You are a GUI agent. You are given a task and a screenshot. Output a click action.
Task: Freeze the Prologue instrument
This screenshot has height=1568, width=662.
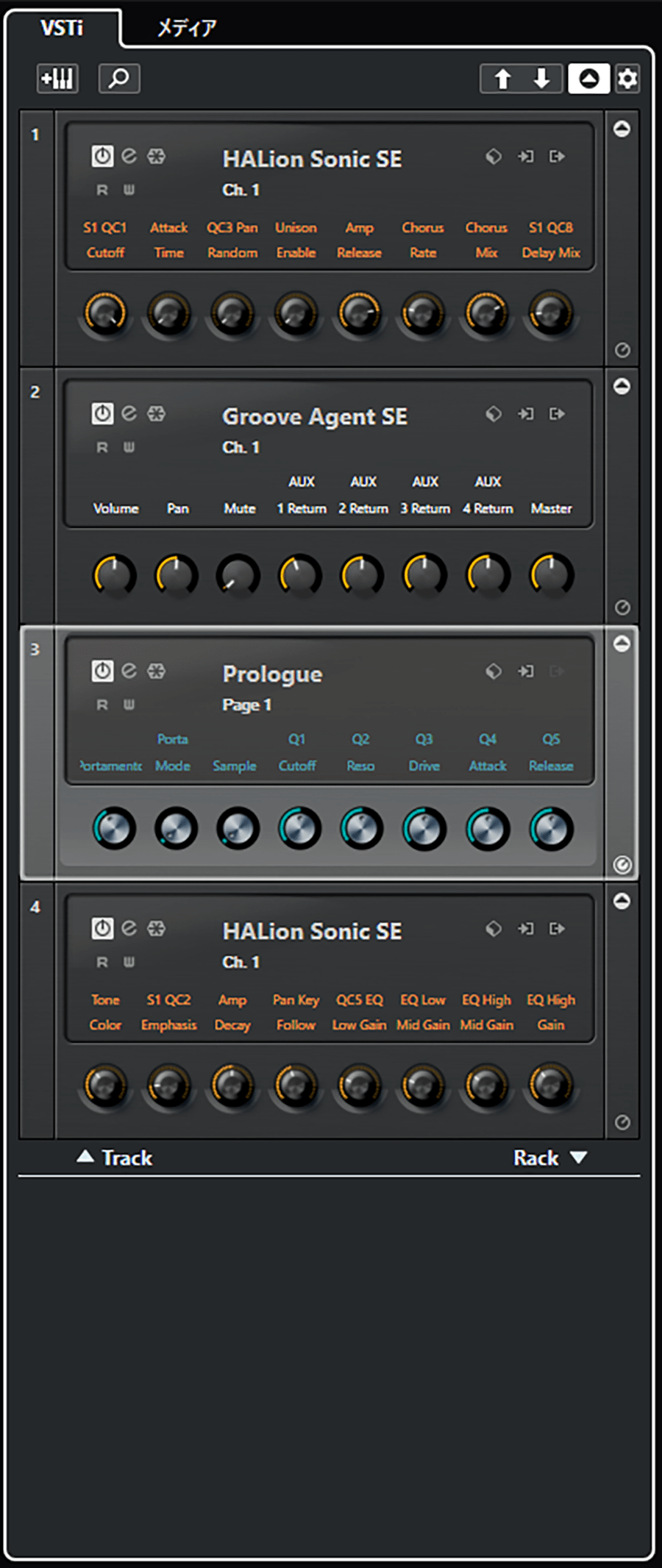coord(156,671)
